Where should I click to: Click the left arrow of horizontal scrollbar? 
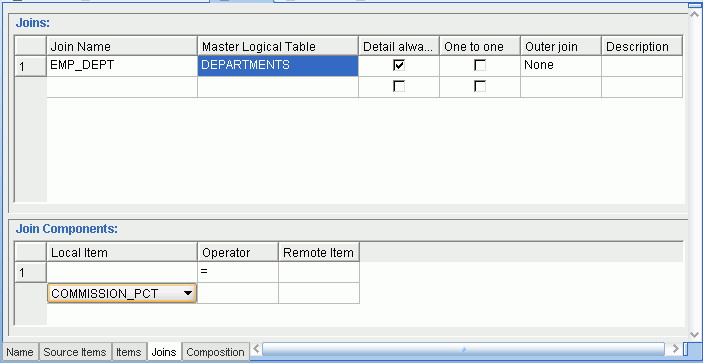256,349
